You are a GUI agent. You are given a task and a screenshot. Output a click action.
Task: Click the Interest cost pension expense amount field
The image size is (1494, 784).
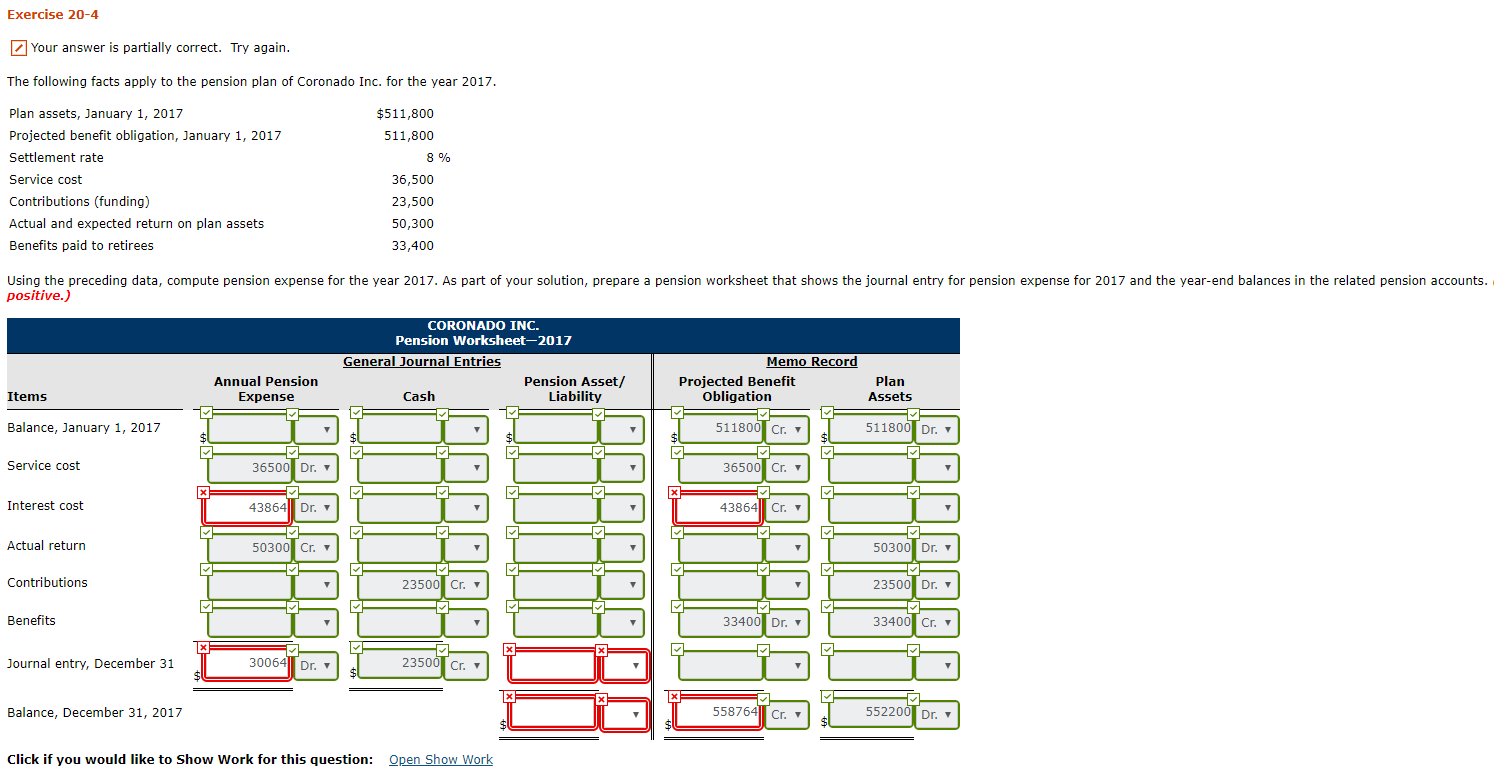click(247, 508)
